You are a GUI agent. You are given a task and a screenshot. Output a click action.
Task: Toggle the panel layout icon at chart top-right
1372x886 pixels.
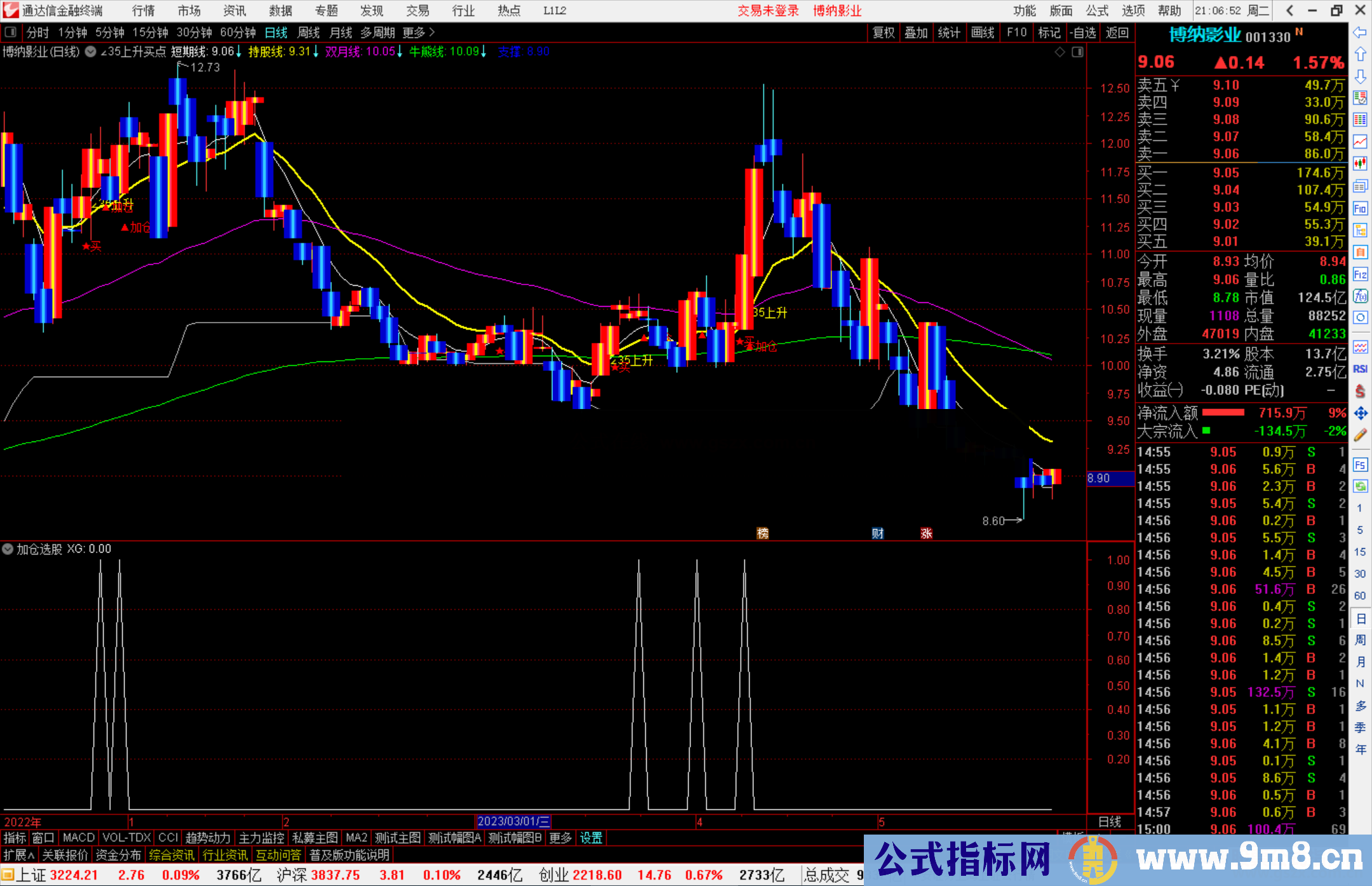(x=1077, y=52)
